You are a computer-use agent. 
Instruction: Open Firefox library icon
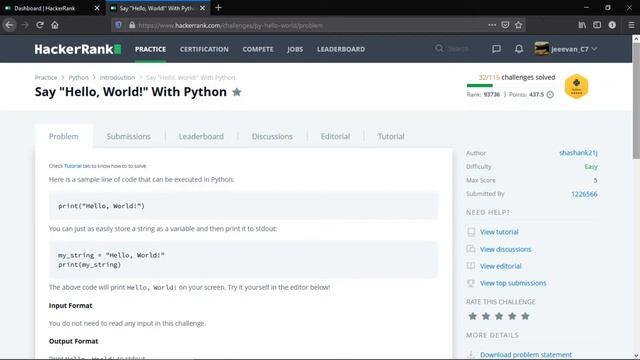click(x=582, y=25)
